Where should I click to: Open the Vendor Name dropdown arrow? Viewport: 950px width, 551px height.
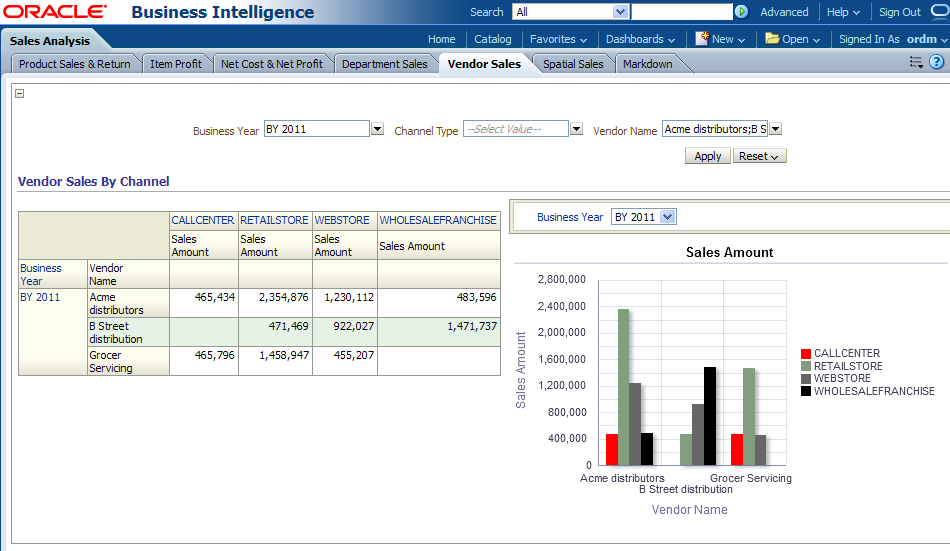click(x=775, y=129)
